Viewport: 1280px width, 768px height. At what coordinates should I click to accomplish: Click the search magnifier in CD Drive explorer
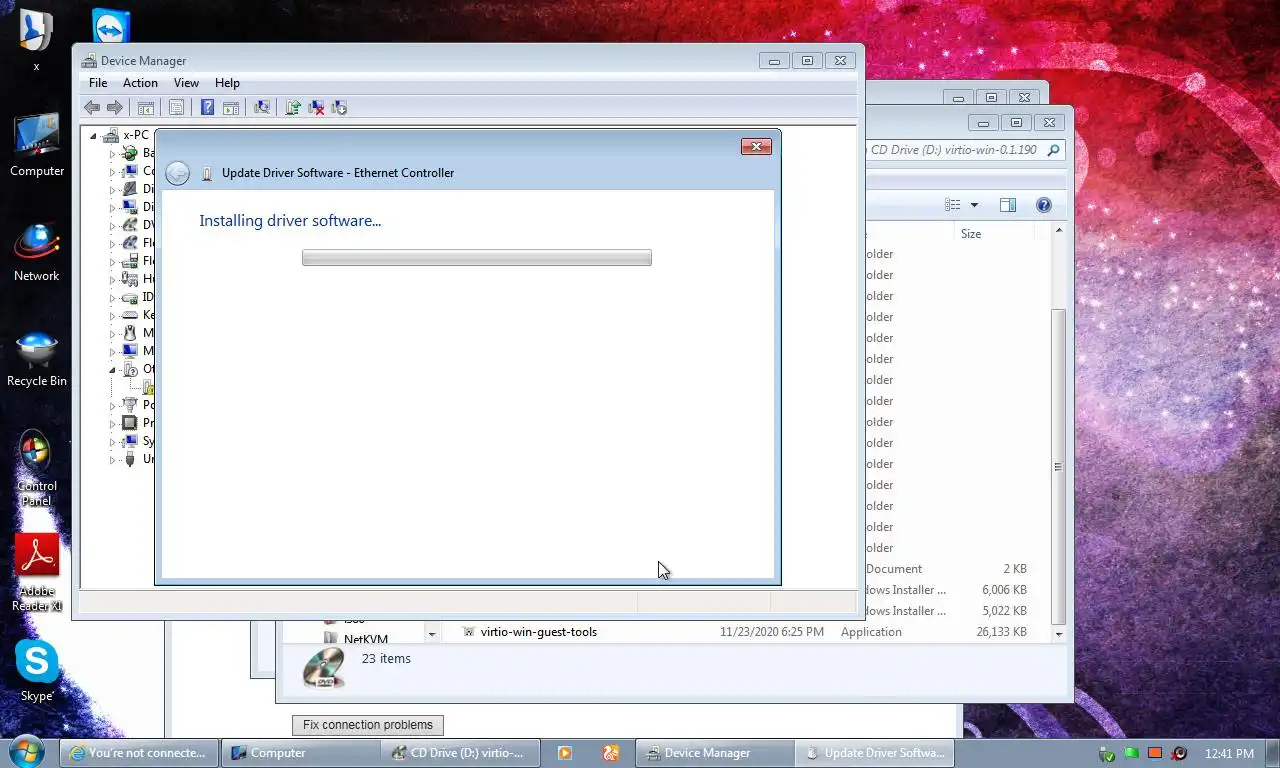1053,150
